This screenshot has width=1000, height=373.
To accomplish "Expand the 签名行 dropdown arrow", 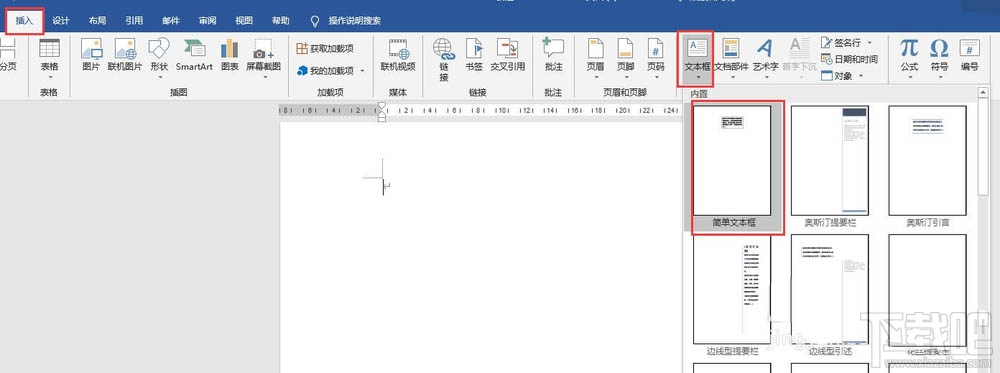I will tap(869, 43).
